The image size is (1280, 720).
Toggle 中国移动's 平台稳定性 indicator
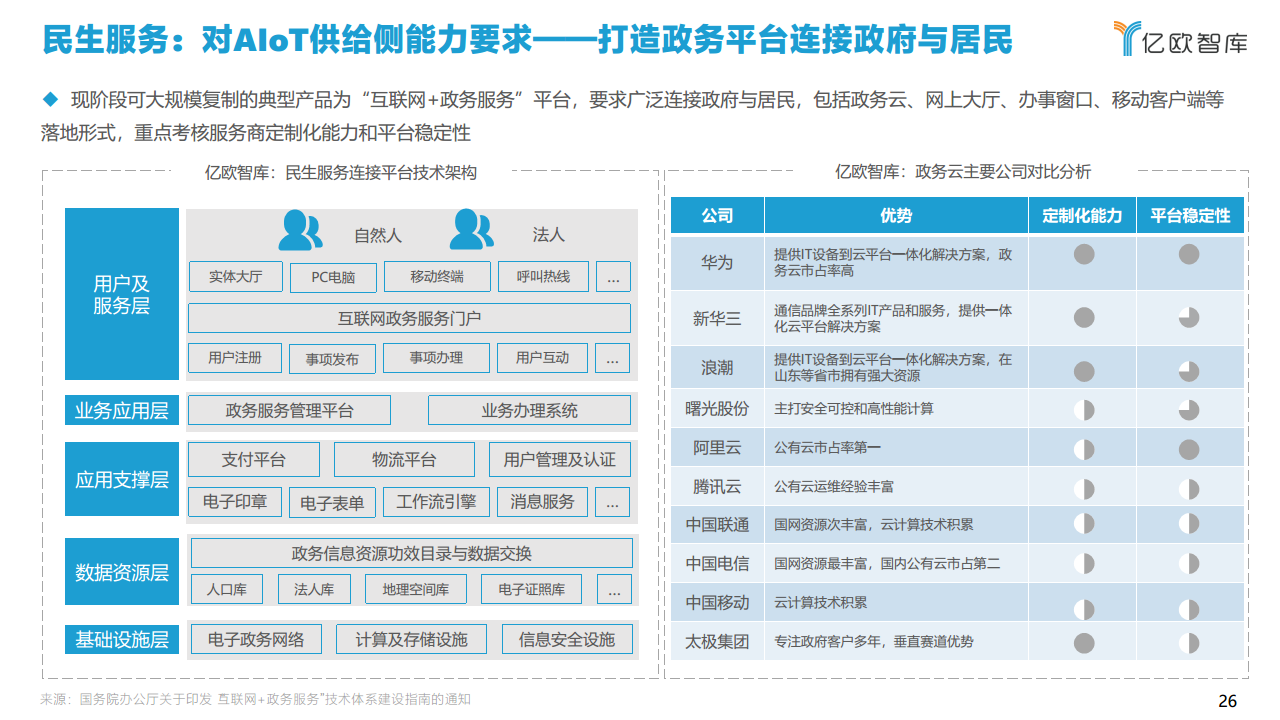(x=1190, y=602)
